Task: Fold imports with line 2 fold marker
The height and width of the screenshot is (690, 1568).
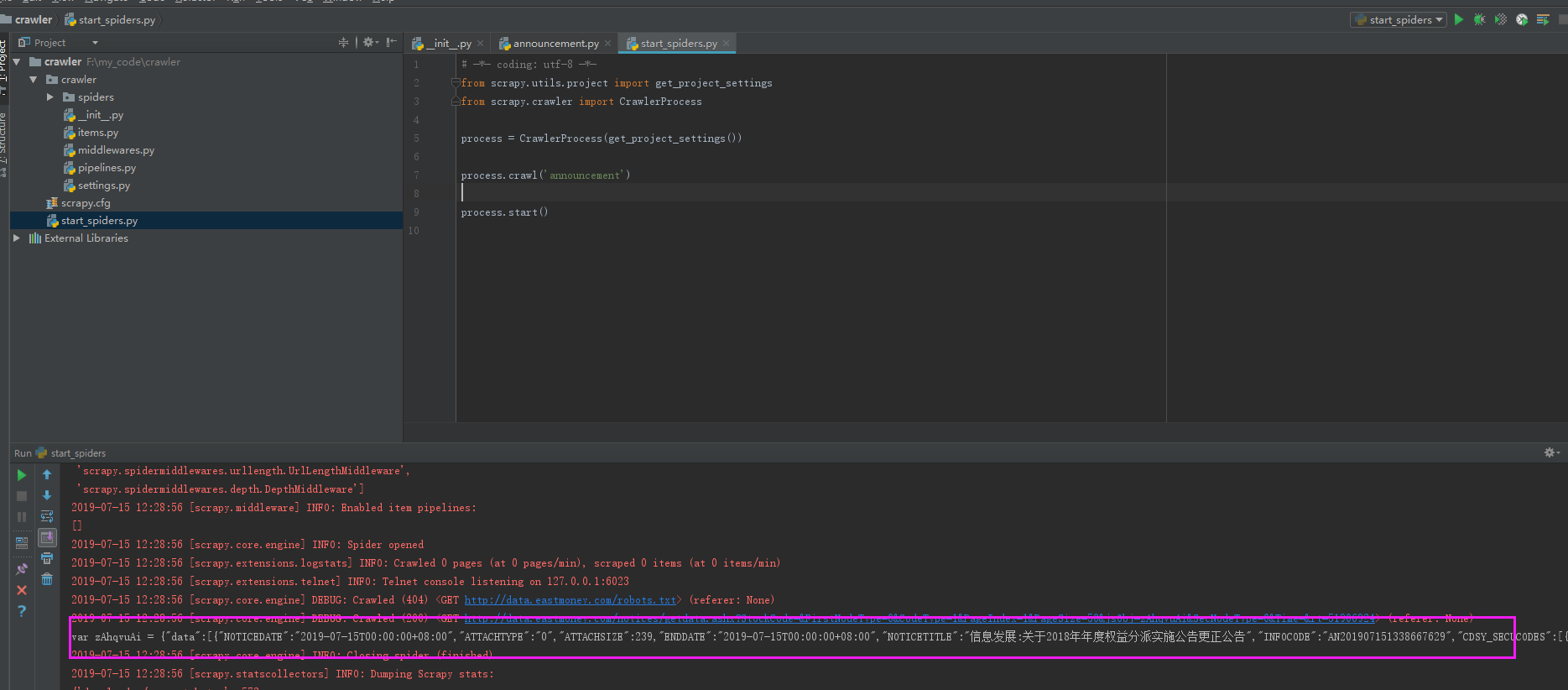Action: coord(456,82)
